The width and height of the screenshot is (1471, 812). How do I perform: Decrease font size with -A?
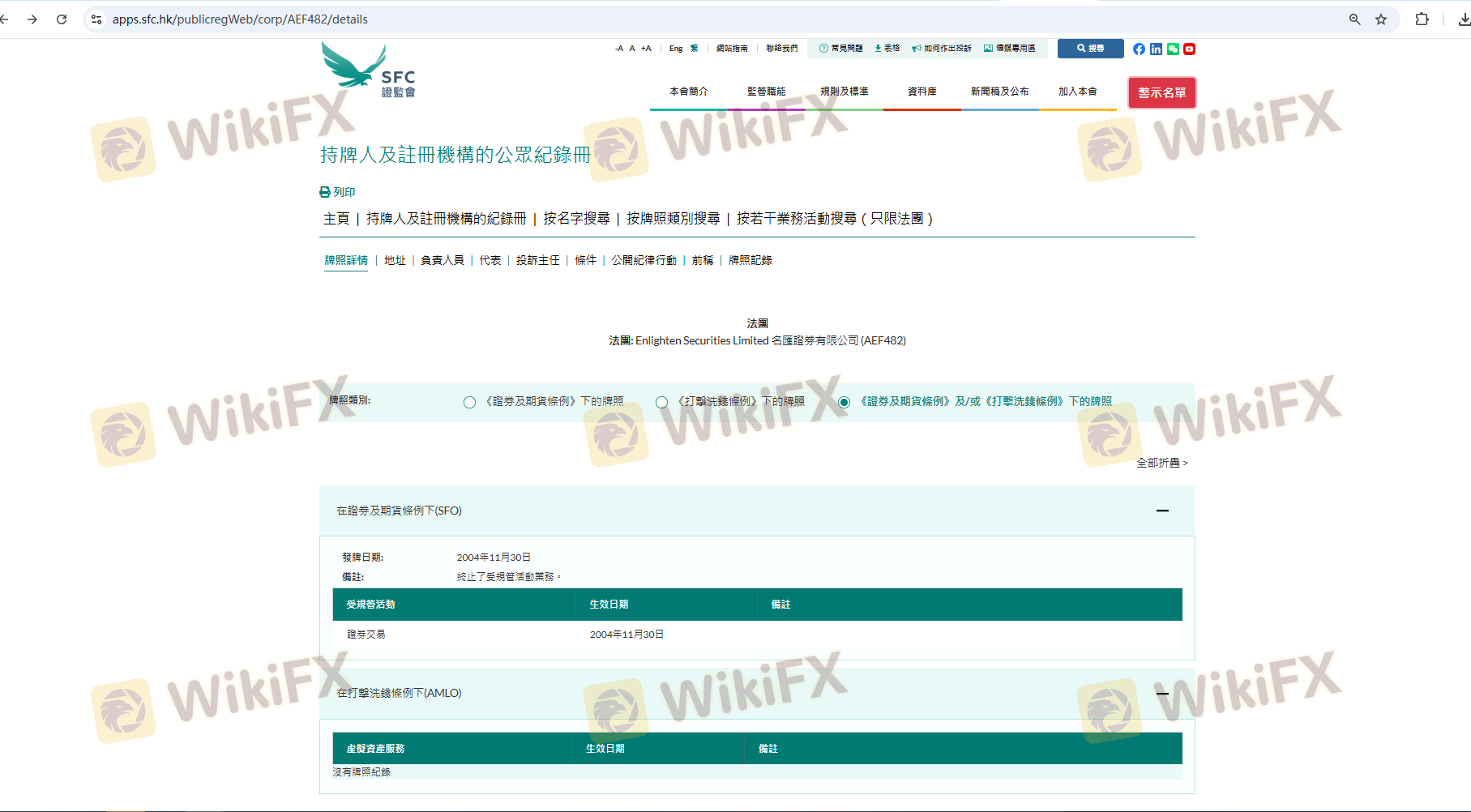click(619, 49)
